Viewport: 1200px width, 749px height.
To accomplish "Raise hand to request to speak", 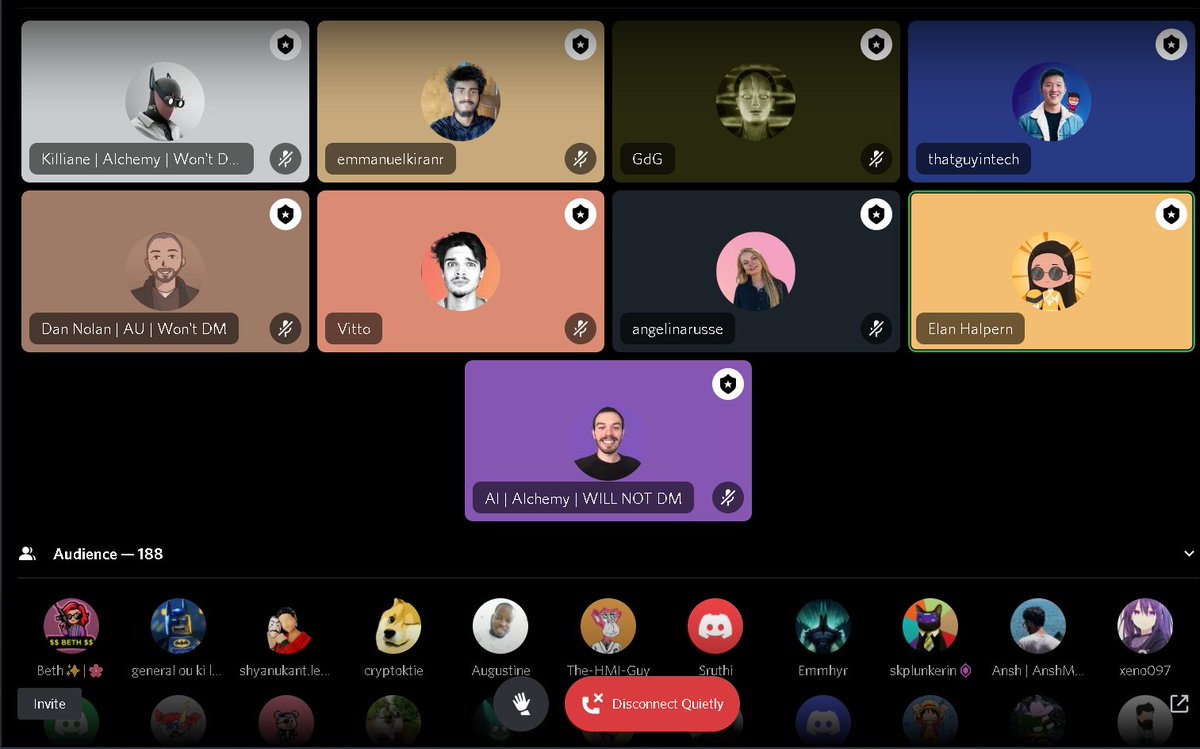I will click(521, 704).
